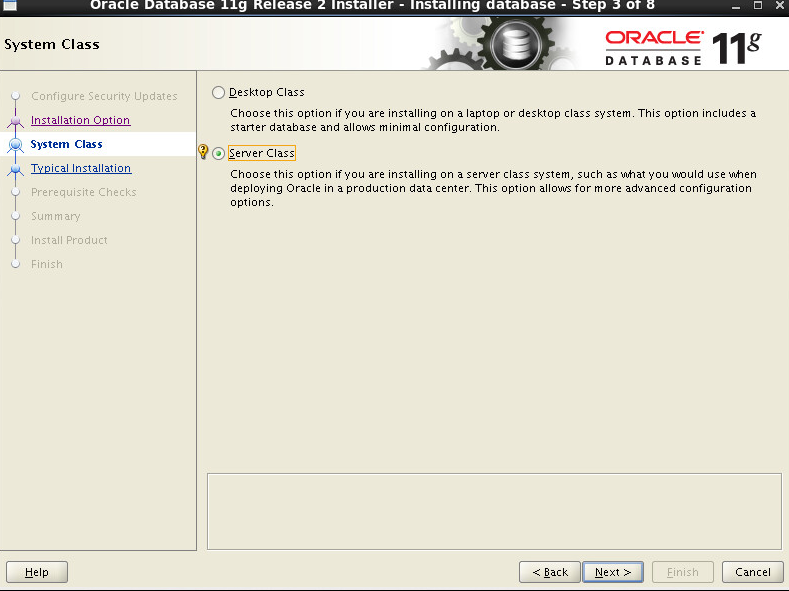Click the Server Class description text

pos(494,188)
